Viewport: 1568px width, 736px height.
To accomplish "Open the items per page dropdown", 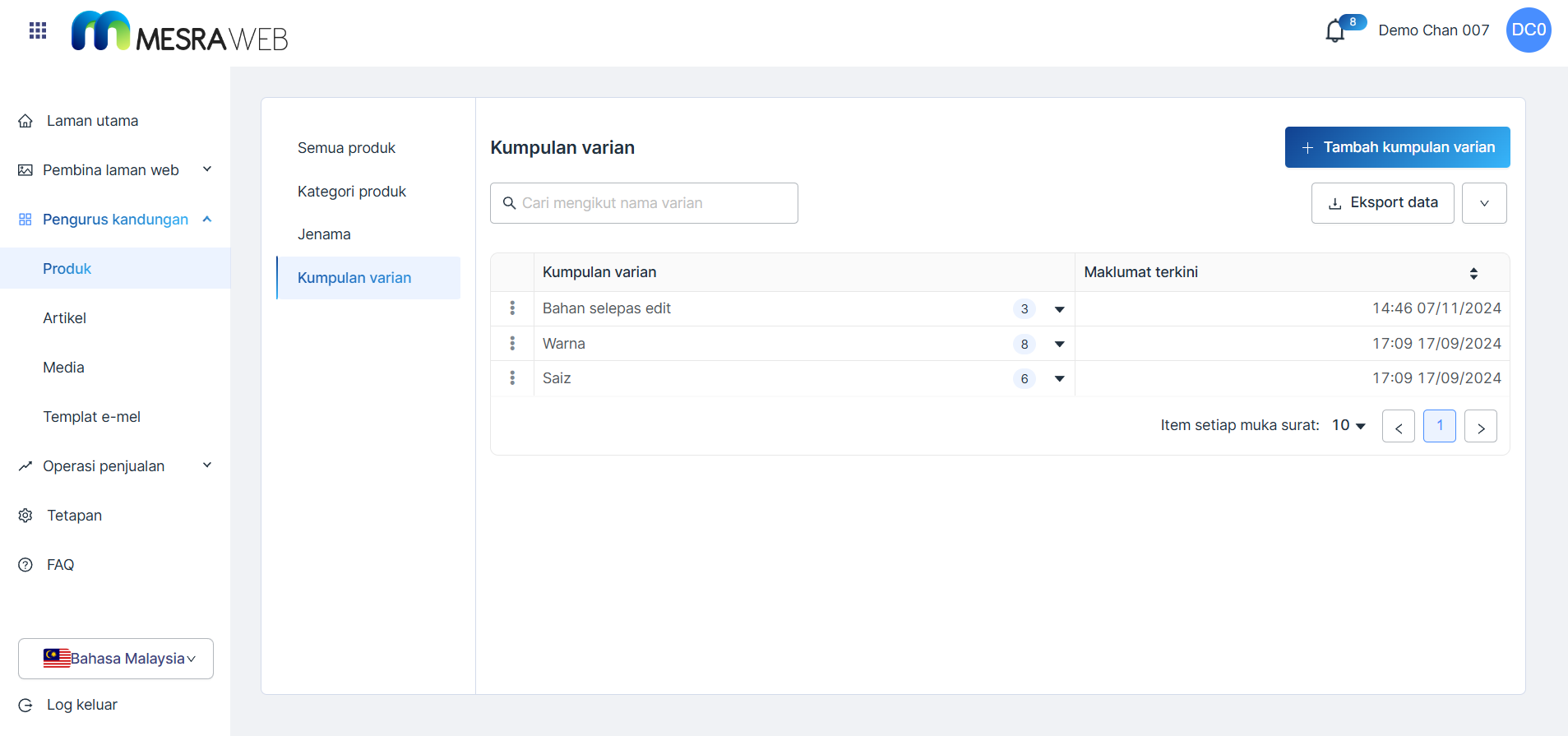I will coord(1348,425).
